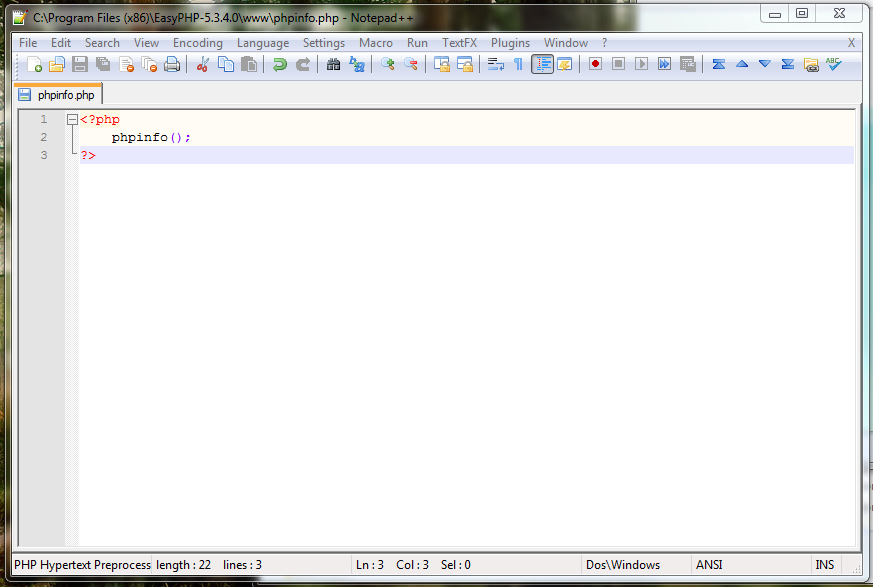Click the Notepad++ title bar icon
This screenshot has width=873, height=587.
20,17
